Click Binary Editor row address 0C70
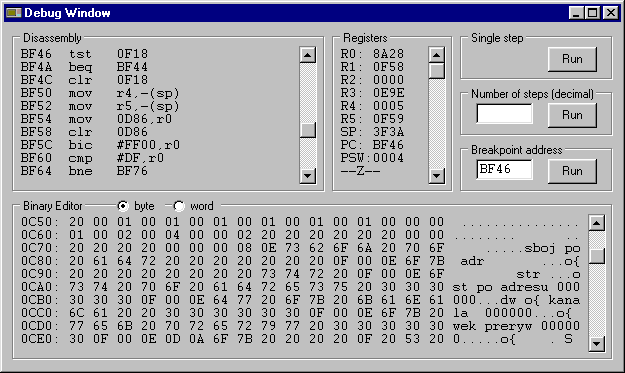Viewport: 625px width, 373px height. point(40,248)
